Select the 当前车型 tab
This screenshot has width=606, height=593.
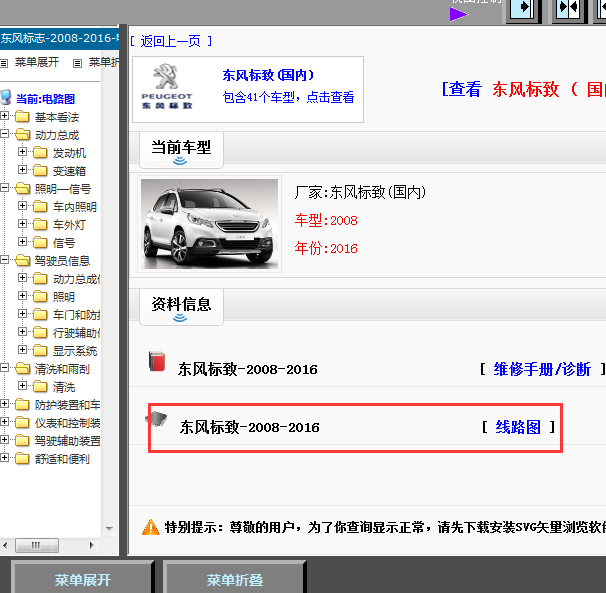(x=181, y=150)
